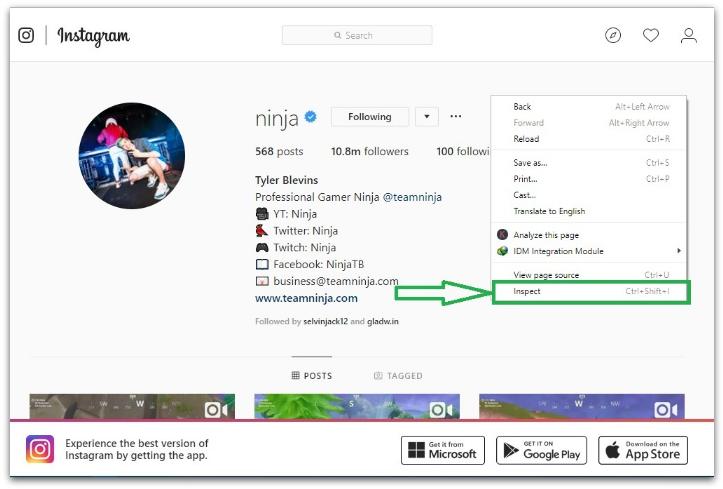
Task: Choose Analyze this page menu entry
Action: coord(589,235)
